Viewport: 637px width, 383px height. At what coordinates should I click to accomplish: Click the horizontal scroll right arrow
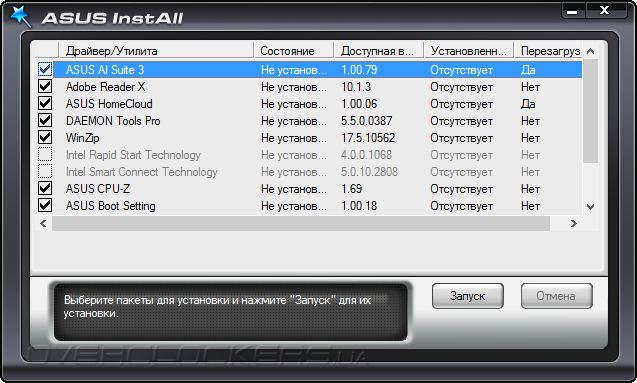(574, 223)
